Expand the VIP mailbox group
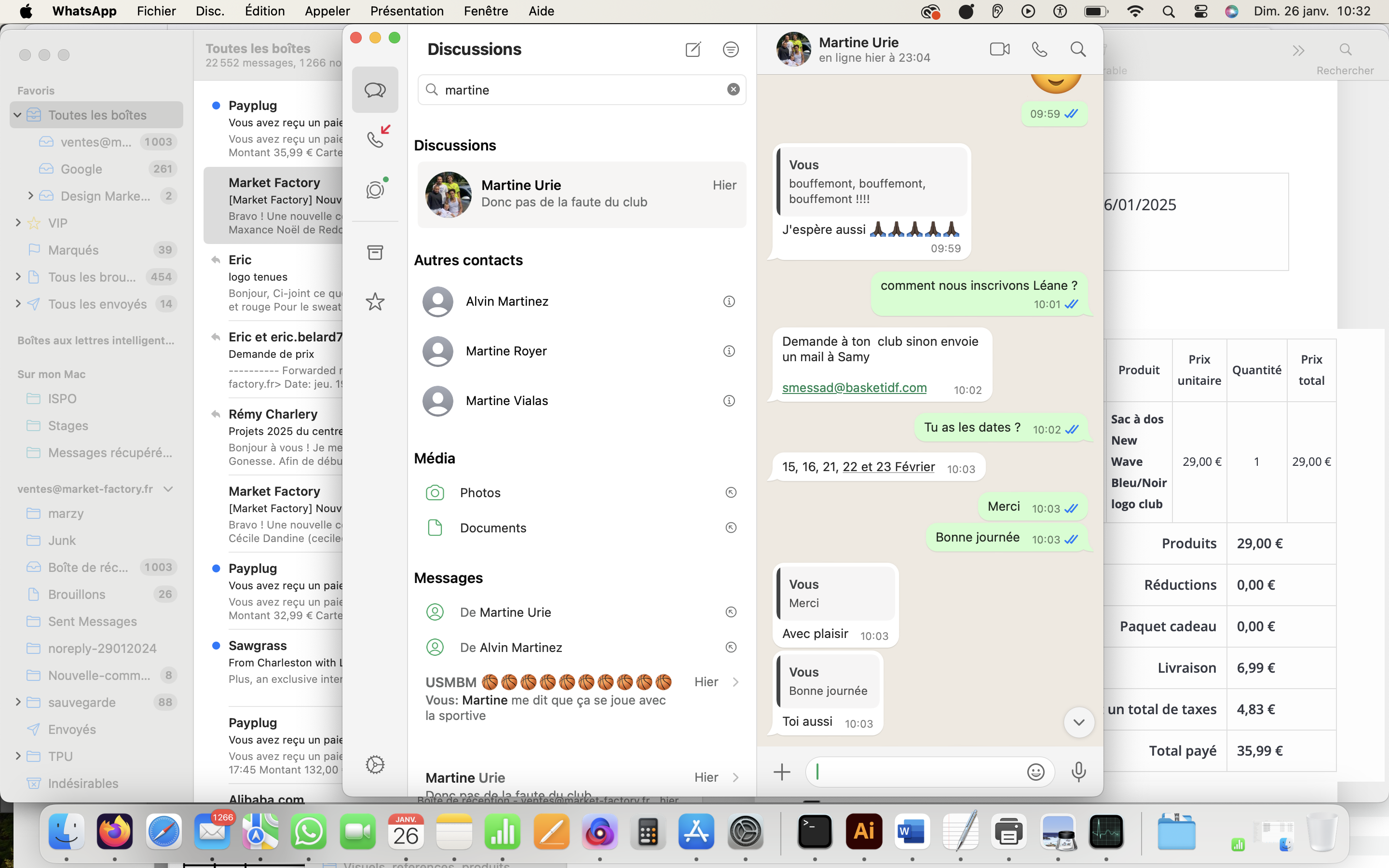1389x868 pixels. point(18,223)
